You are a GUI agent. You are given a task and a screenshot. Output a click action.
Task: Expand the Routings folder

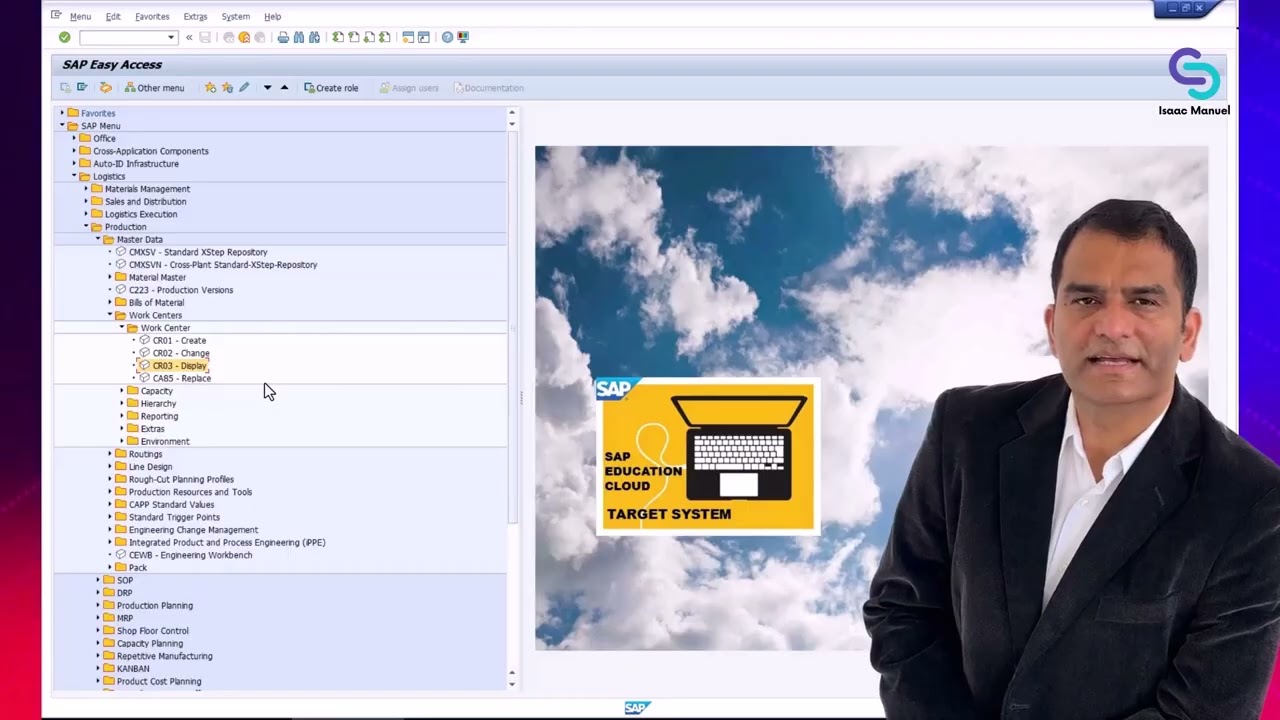tap(110, 454)
